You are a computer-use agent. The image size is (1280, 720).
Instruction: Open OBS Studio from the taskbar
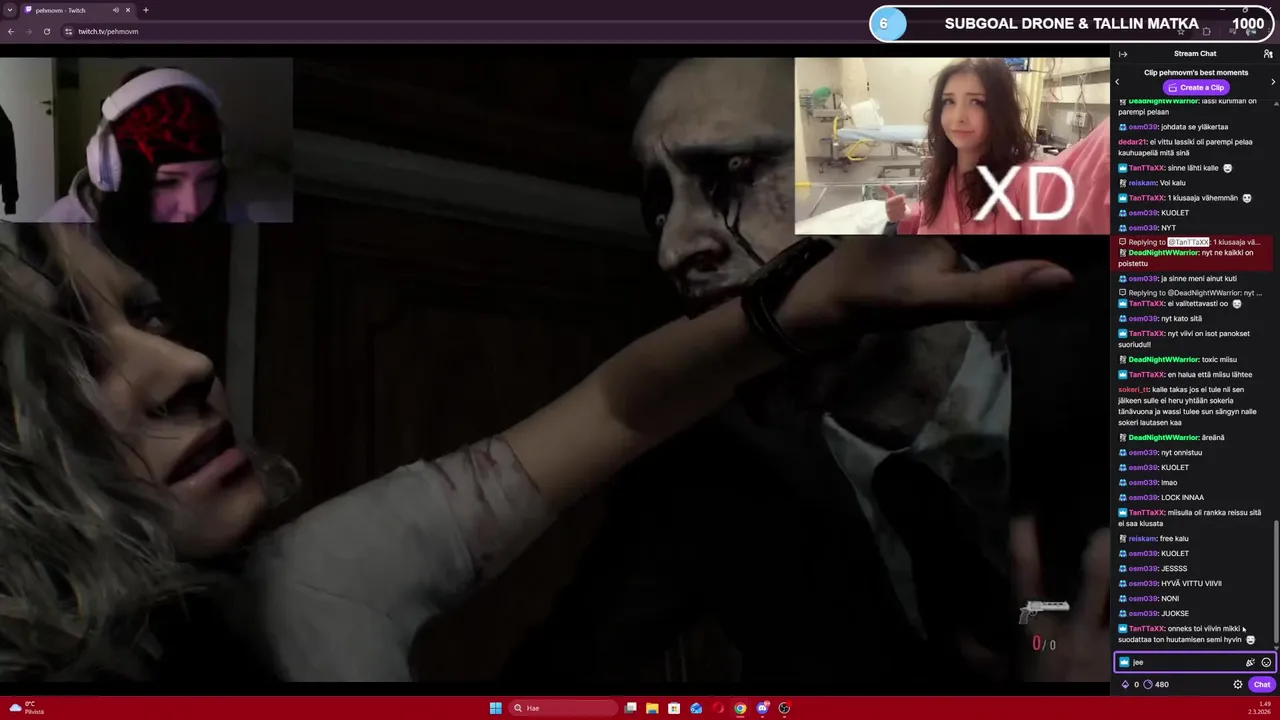coord(784,708)
